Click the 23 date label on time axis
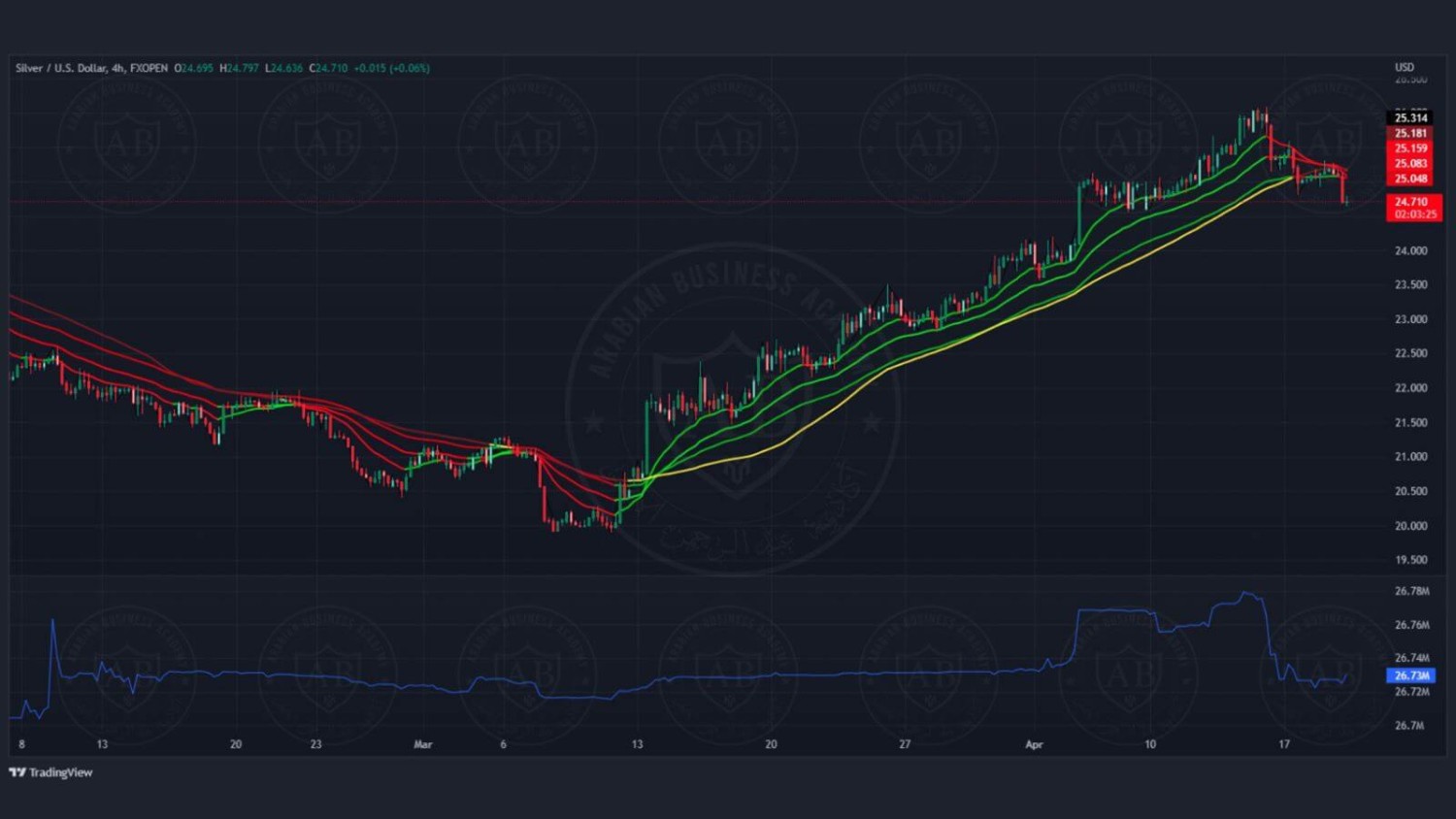The width and height of the screenshot is (1456, 819). tap(316, 744)
